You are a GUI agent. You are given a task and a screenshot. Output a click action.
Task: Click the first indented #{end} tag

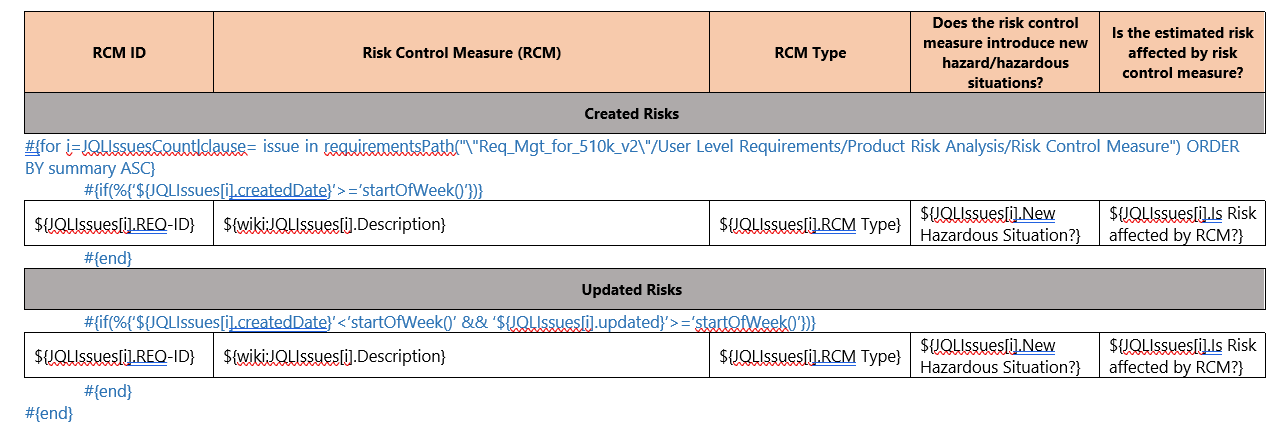(108, 258)
